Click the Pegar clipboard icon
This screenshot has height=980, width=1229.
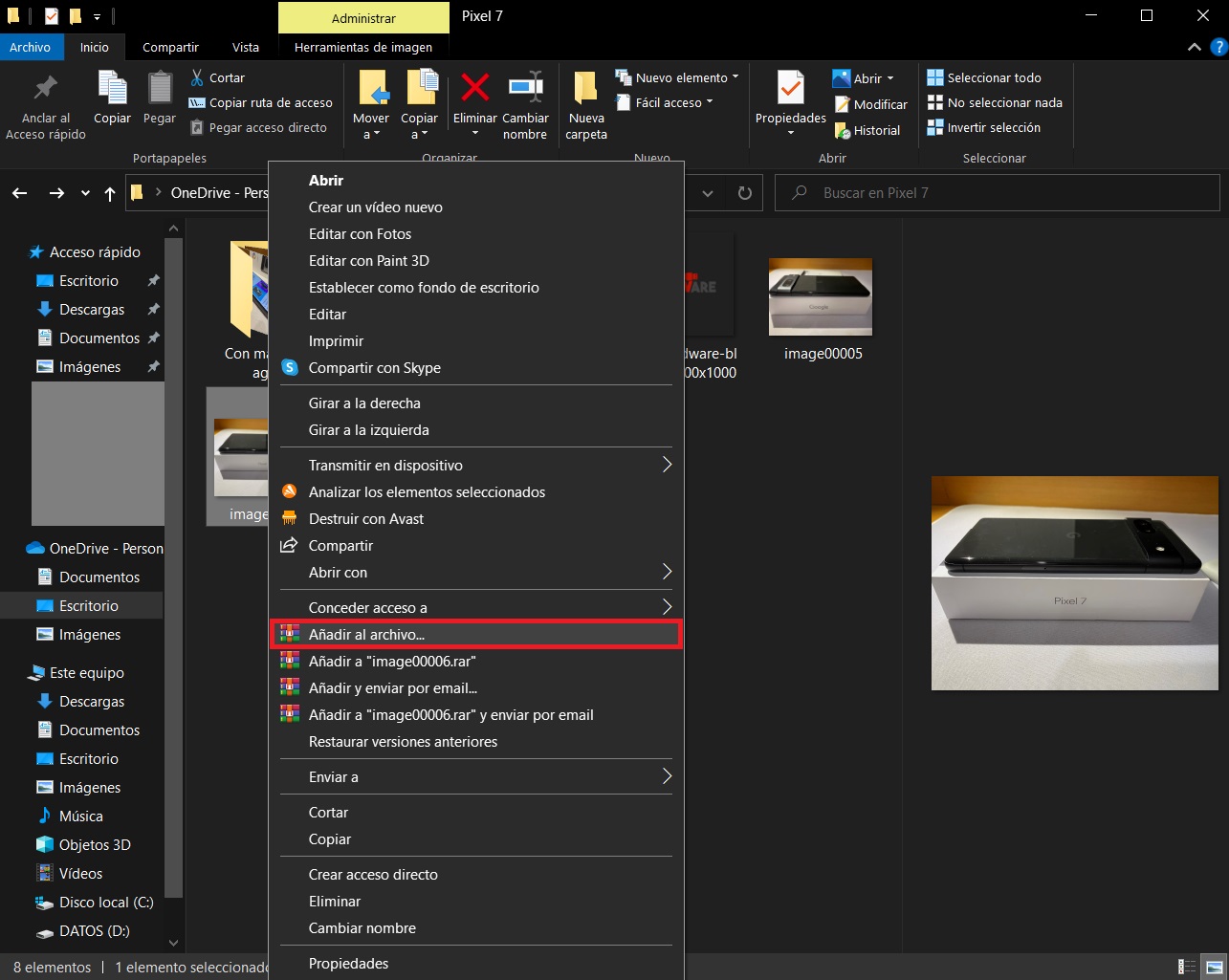(160, 89)
